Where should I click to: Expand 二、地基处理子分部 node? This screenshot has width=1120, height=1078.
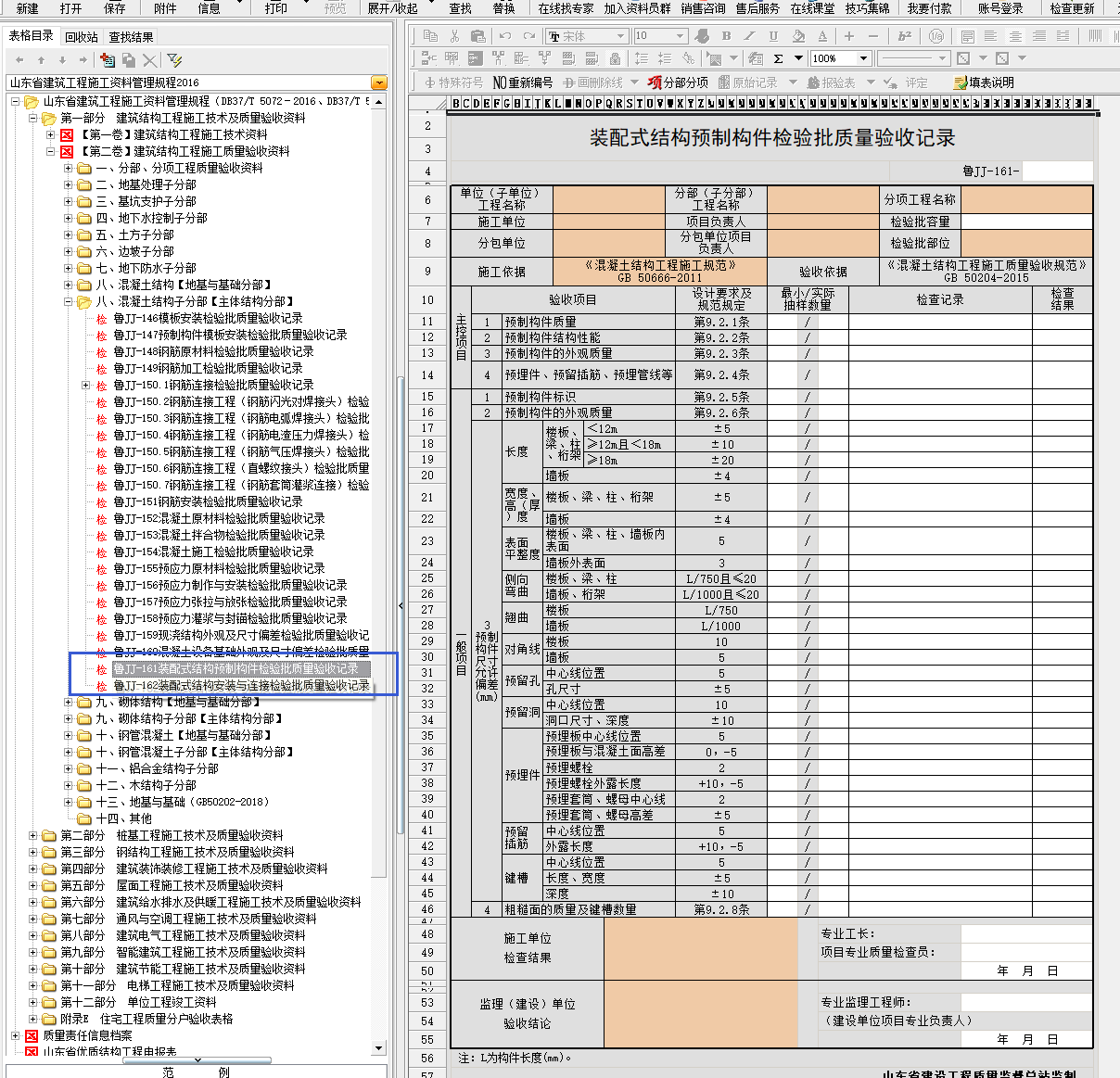tap(68, 184)
